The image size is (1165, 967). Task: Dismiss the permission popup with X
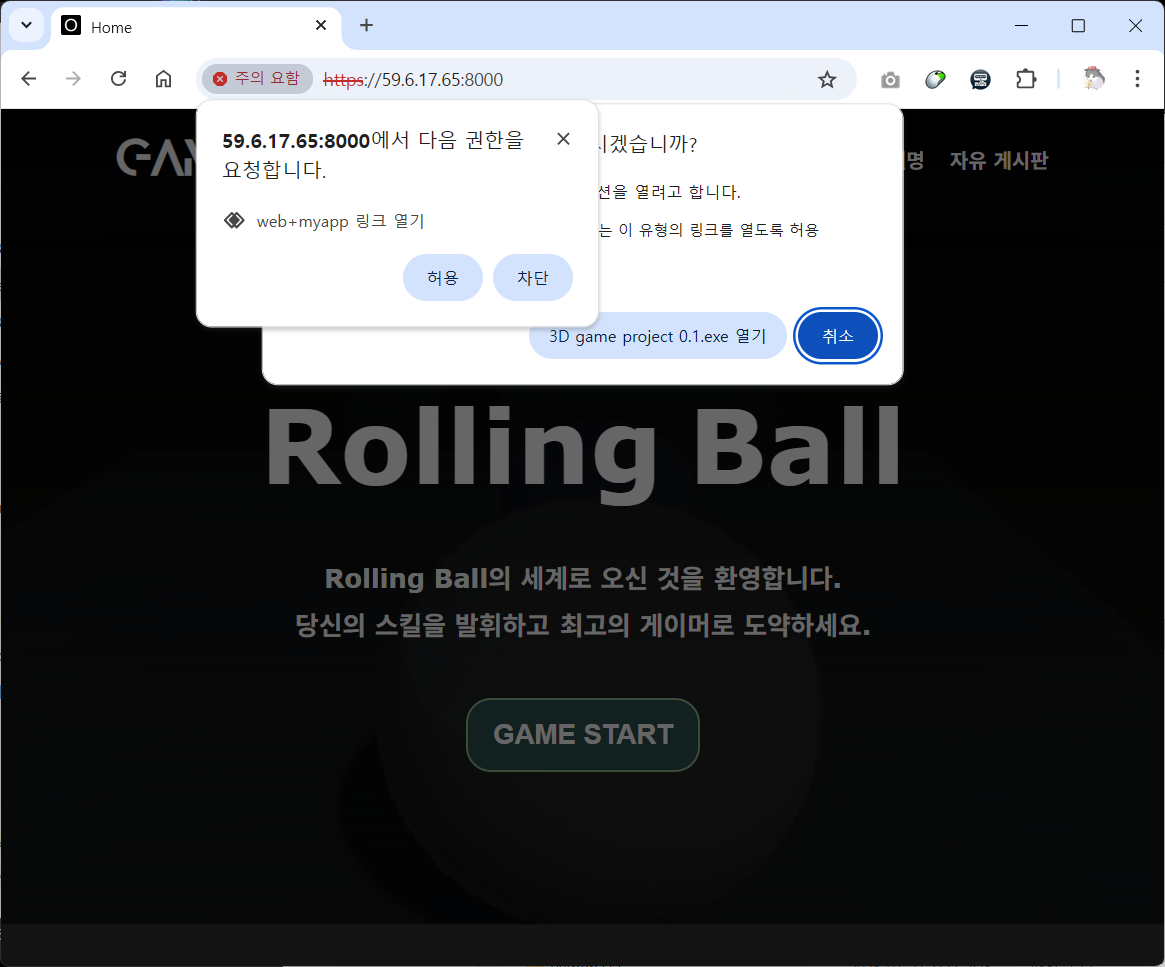click(x=563, y=139)
